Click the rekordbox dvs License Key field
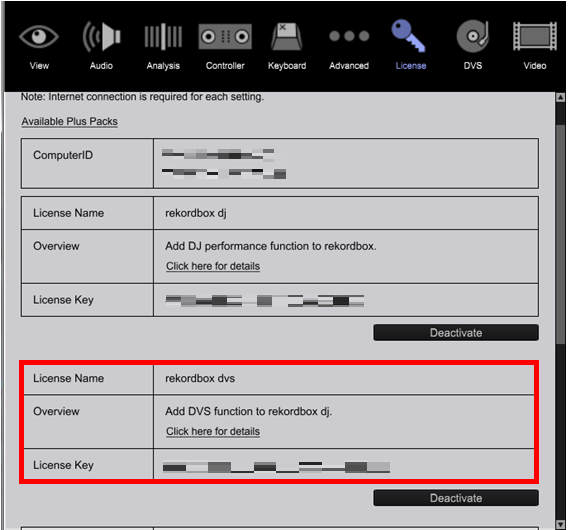 point(344,466)
